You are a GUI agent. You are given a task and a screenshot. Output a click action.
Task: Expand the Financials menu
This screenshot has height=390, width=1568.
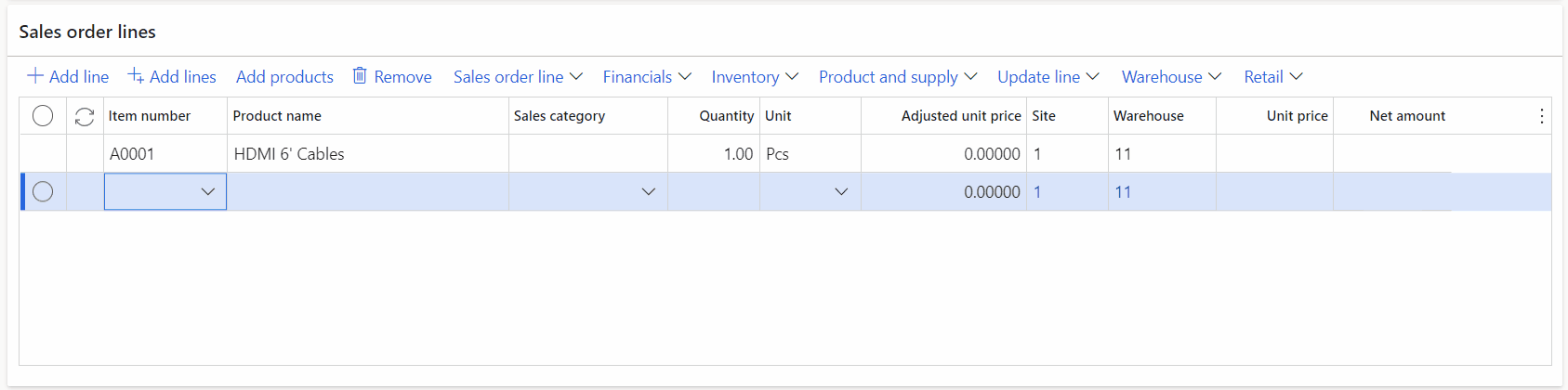(x=647, y=77)
